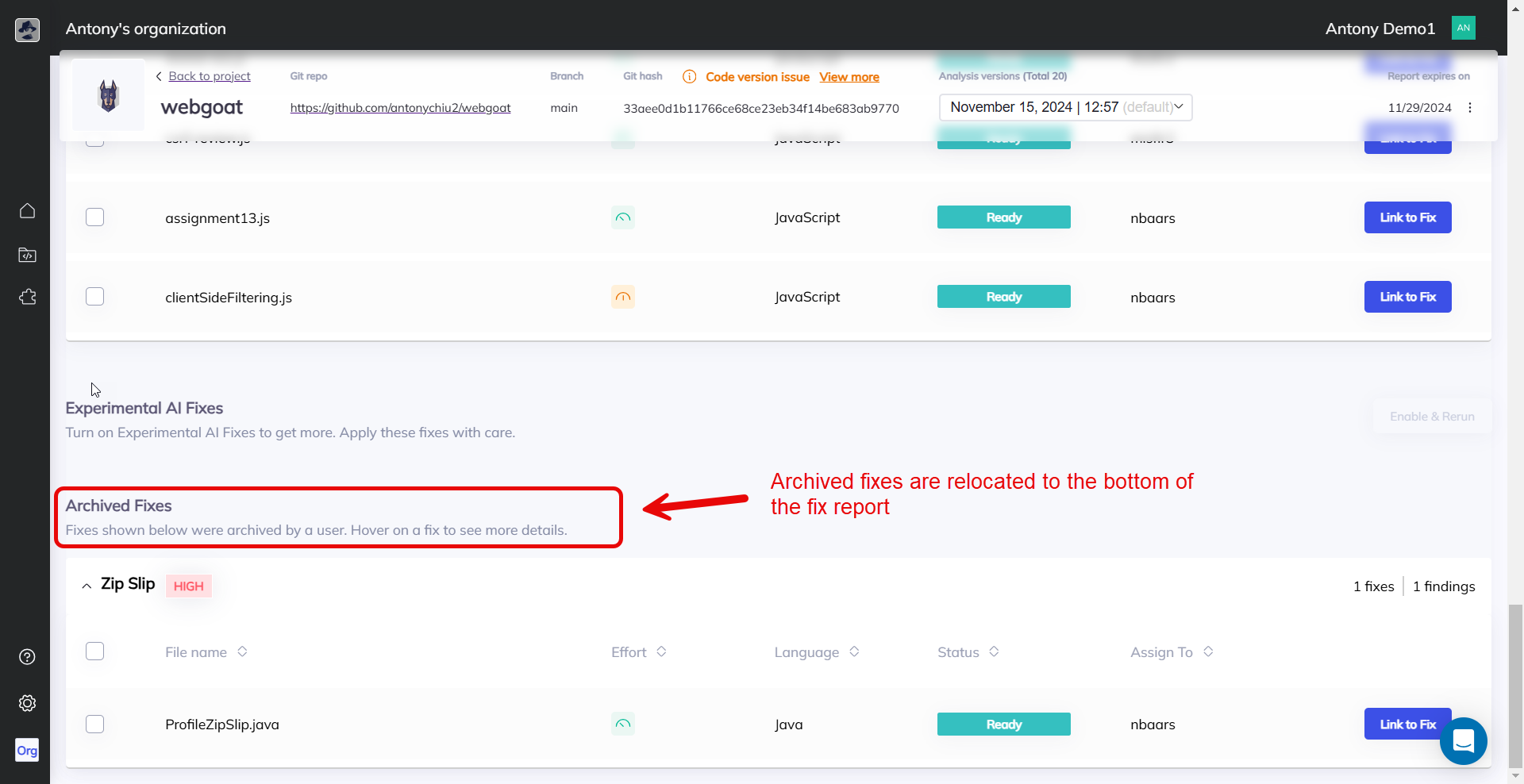Open the analysis versions date dropdown
This screenshot has width=1524, height=784.
point(1065,107)
